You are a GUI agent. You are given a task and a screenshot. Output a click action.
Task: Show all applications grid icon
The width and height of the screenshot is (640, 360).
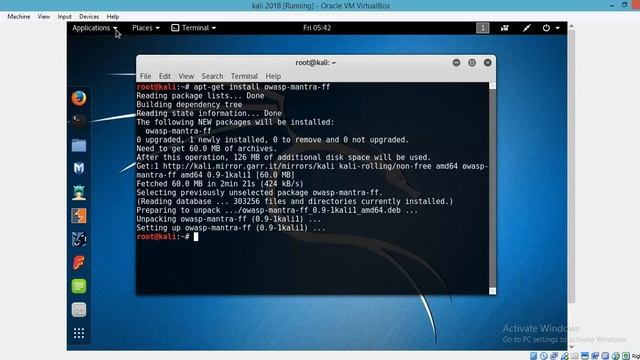tap(79, 333)
